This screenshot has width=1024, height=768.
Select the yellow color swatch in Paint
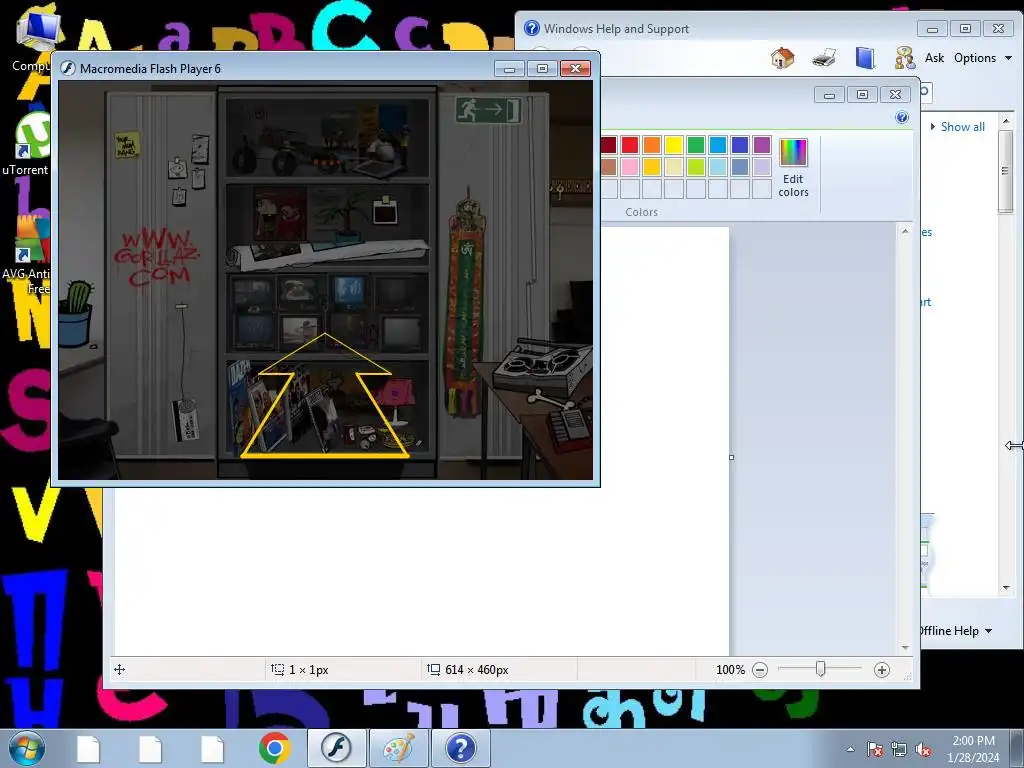[x=674, y=144]
